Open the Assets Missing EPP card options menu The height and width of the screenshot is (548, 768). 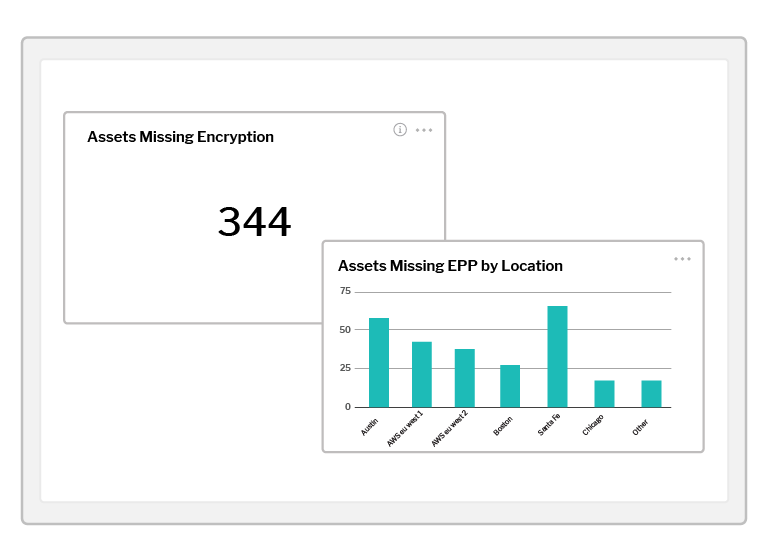682,259
